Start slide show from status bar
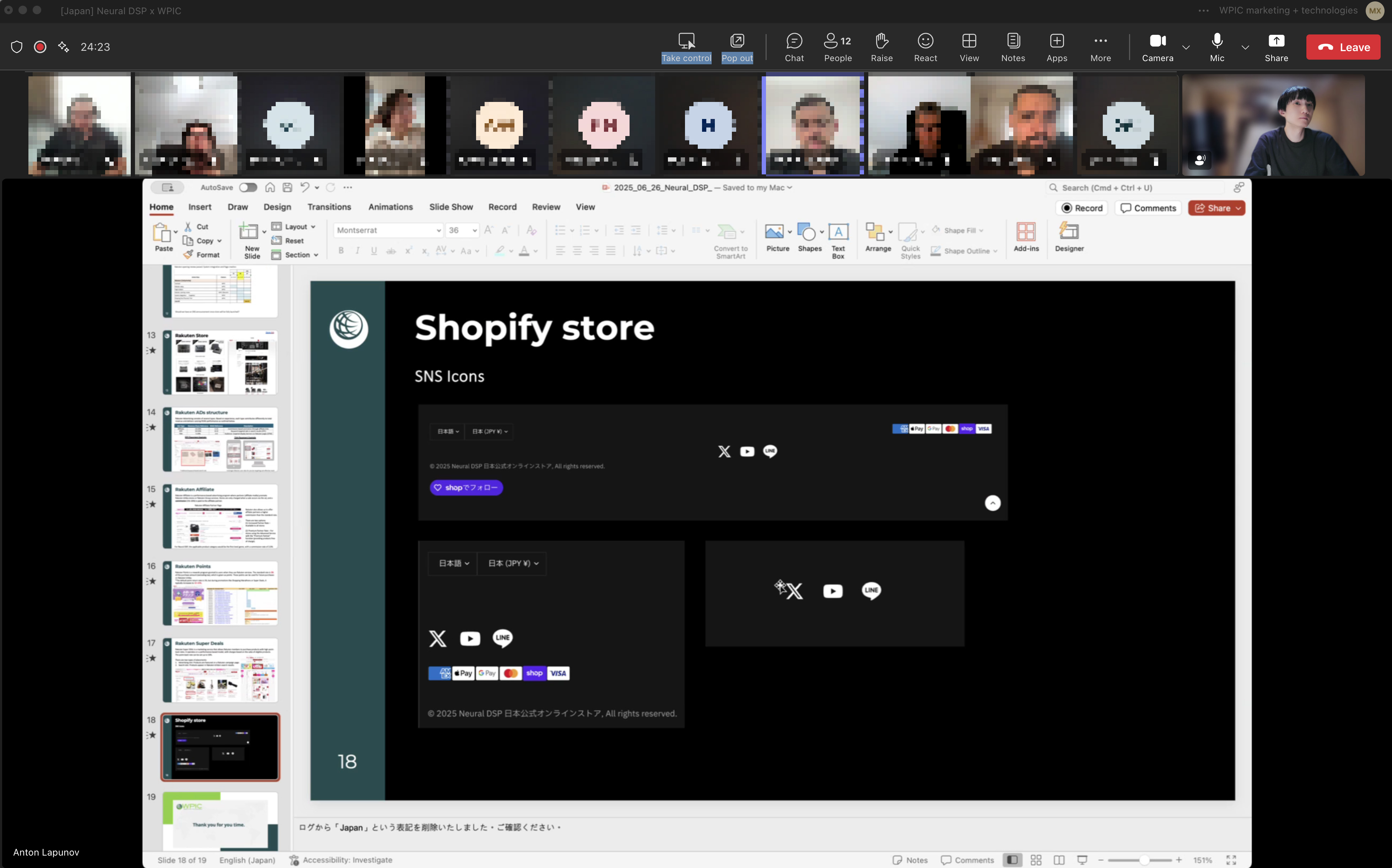Screen dimensions: 1392x868 [1082, 860]
